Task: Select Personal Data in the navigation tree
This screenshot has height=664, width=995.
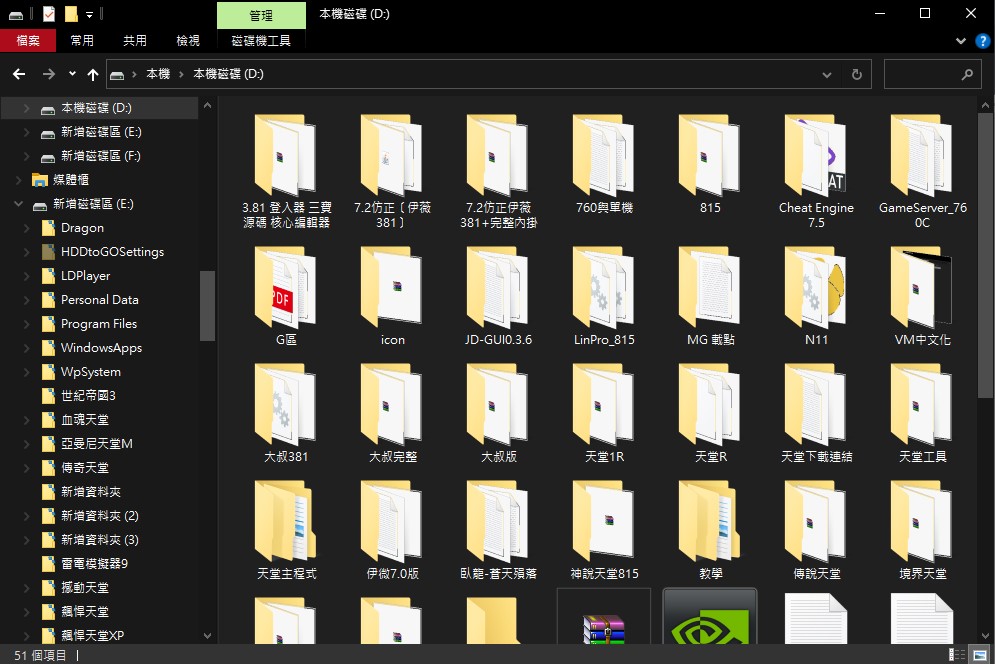Action: pos(100,300)
